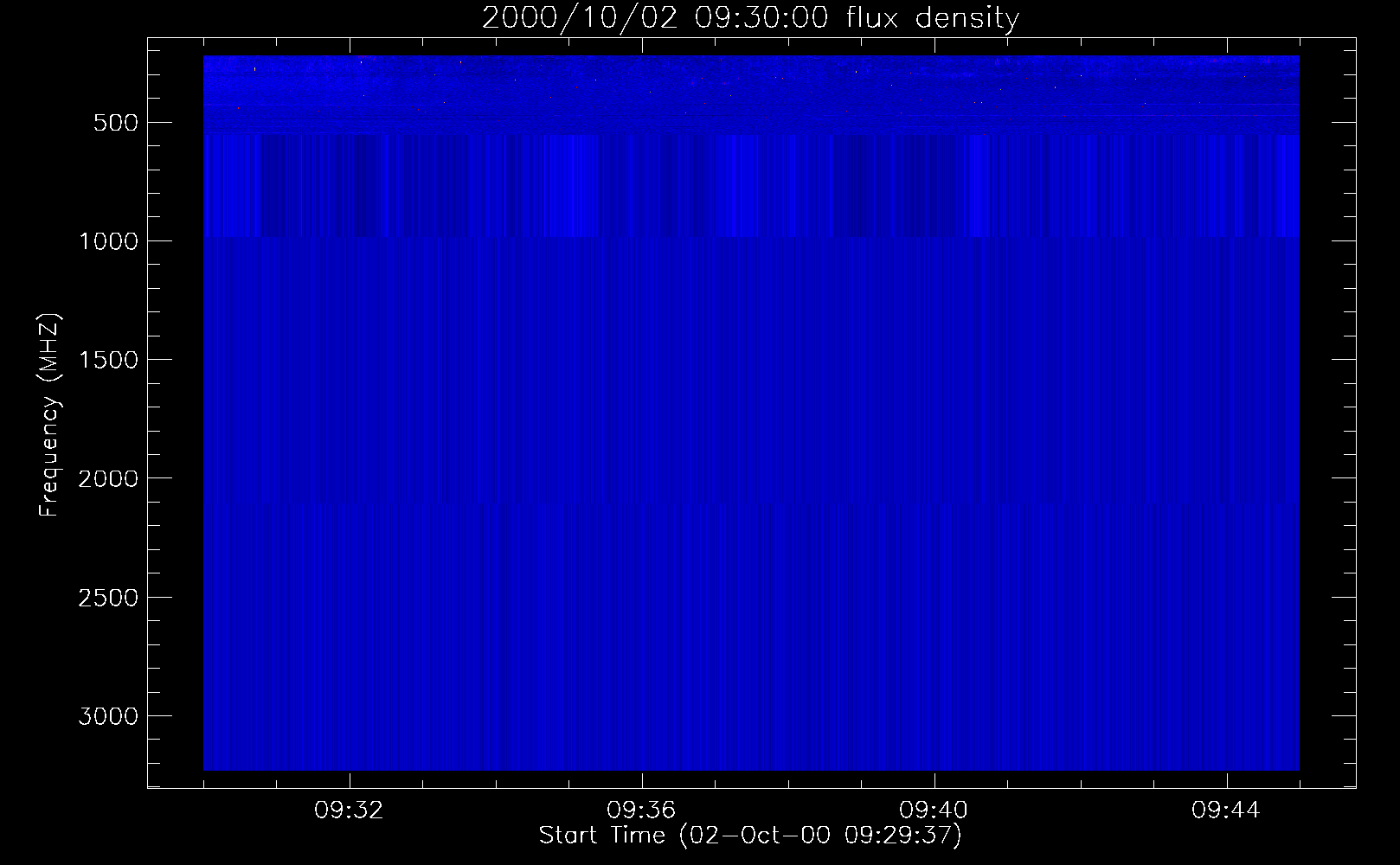The width and height of the screenshot is (1400, 865).
Task: Click the 2000 frequency tick label
Action: coord(108,478)
